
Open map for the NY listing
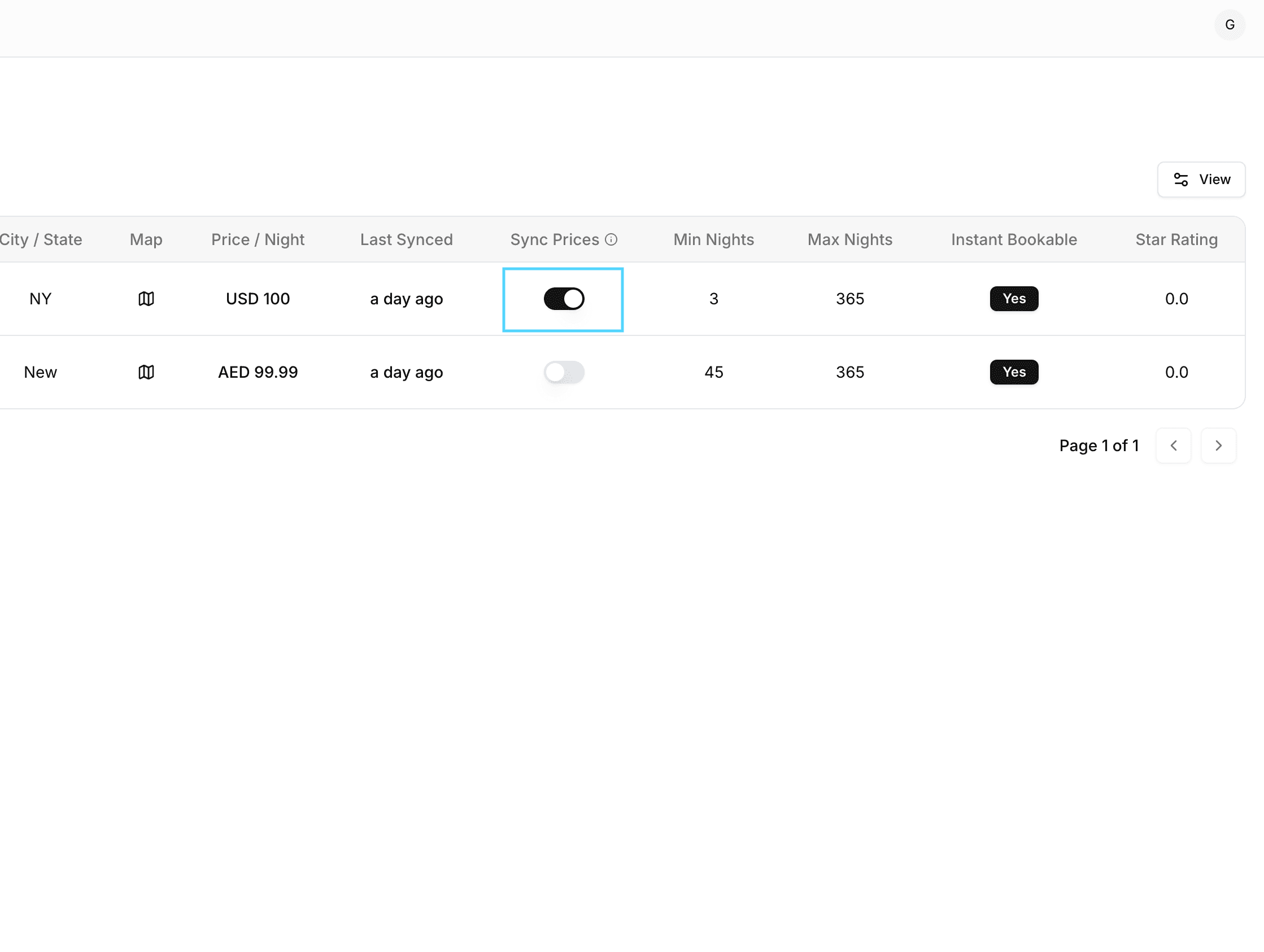[146, 299]
